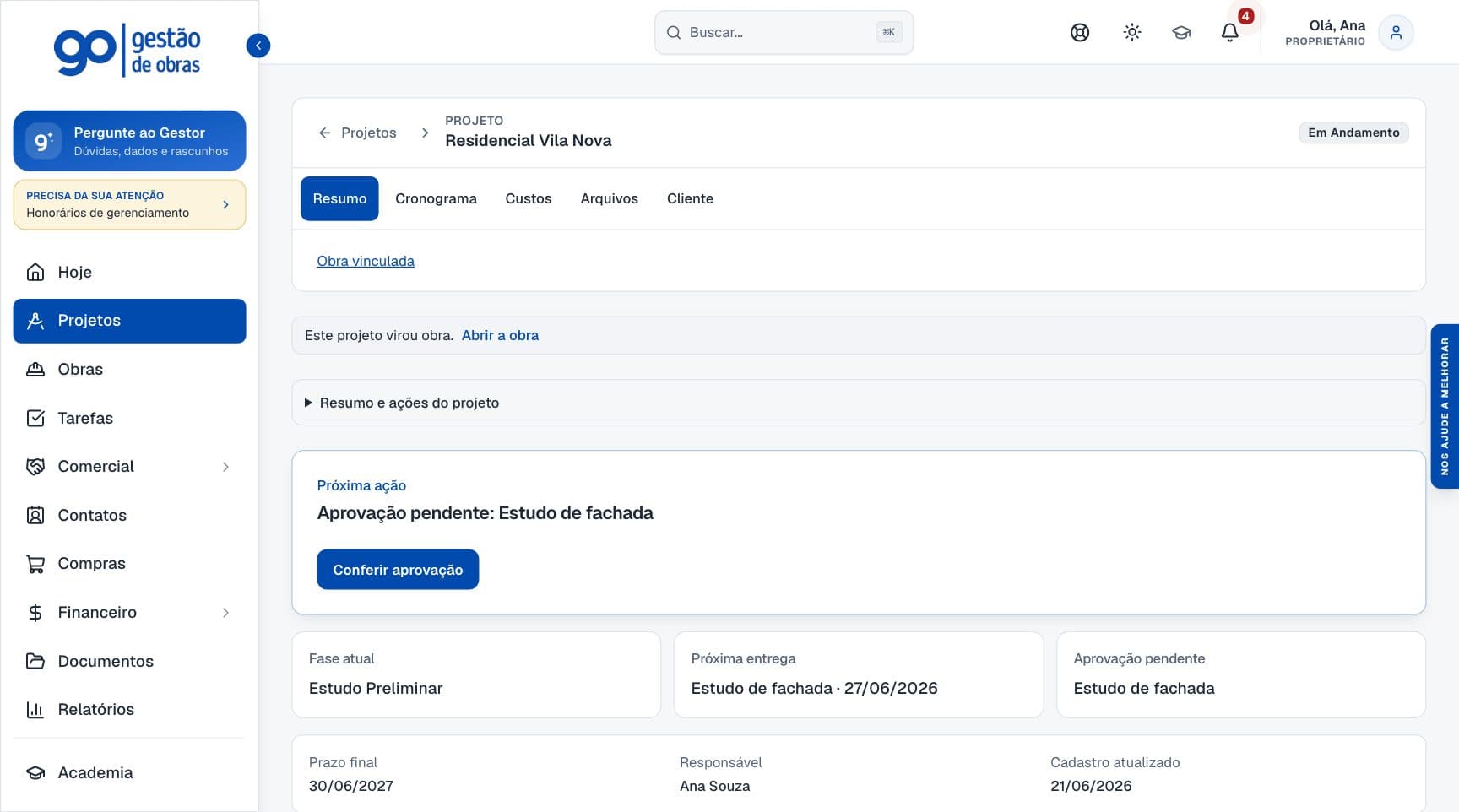The width and height of the screenshot is (1459, 812).
Task: Open Compras in the sidebar
Action: (x=129, y=563)
